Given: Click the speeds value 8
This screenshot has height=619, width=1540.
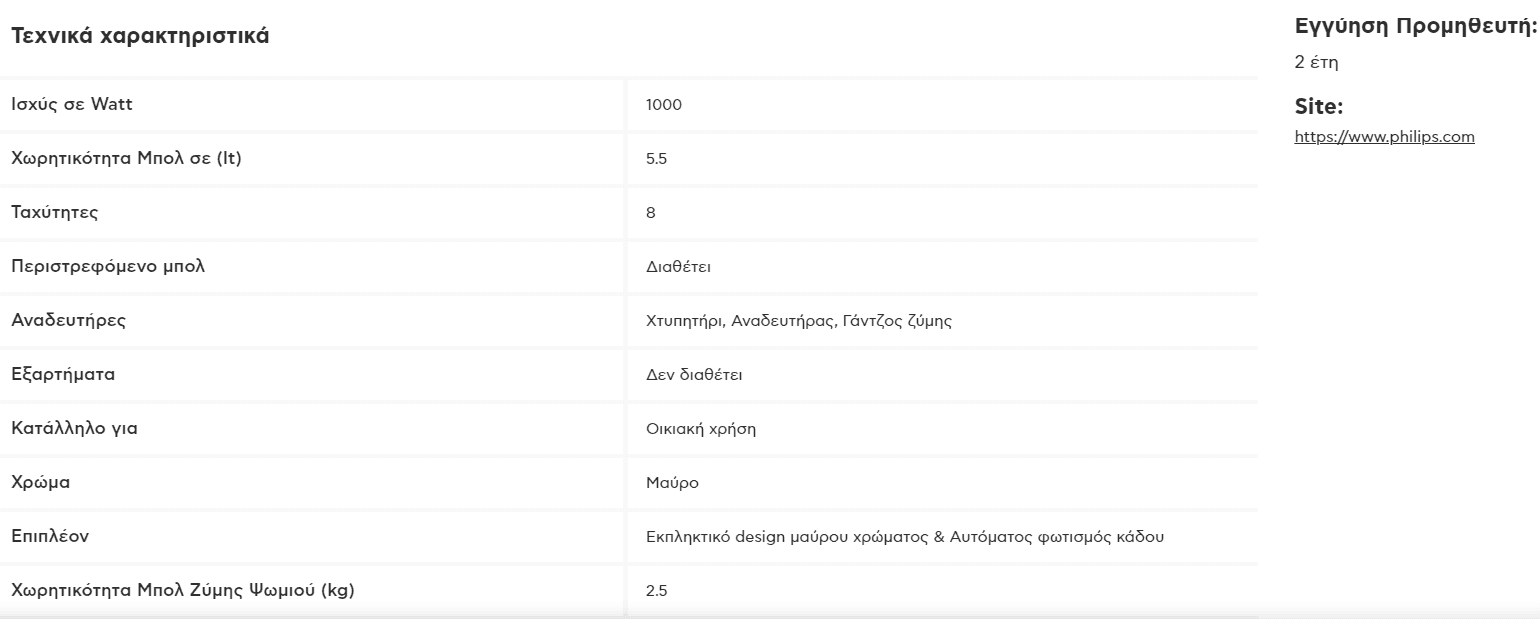Looking at the screenshot, I should tap(651, 212).
